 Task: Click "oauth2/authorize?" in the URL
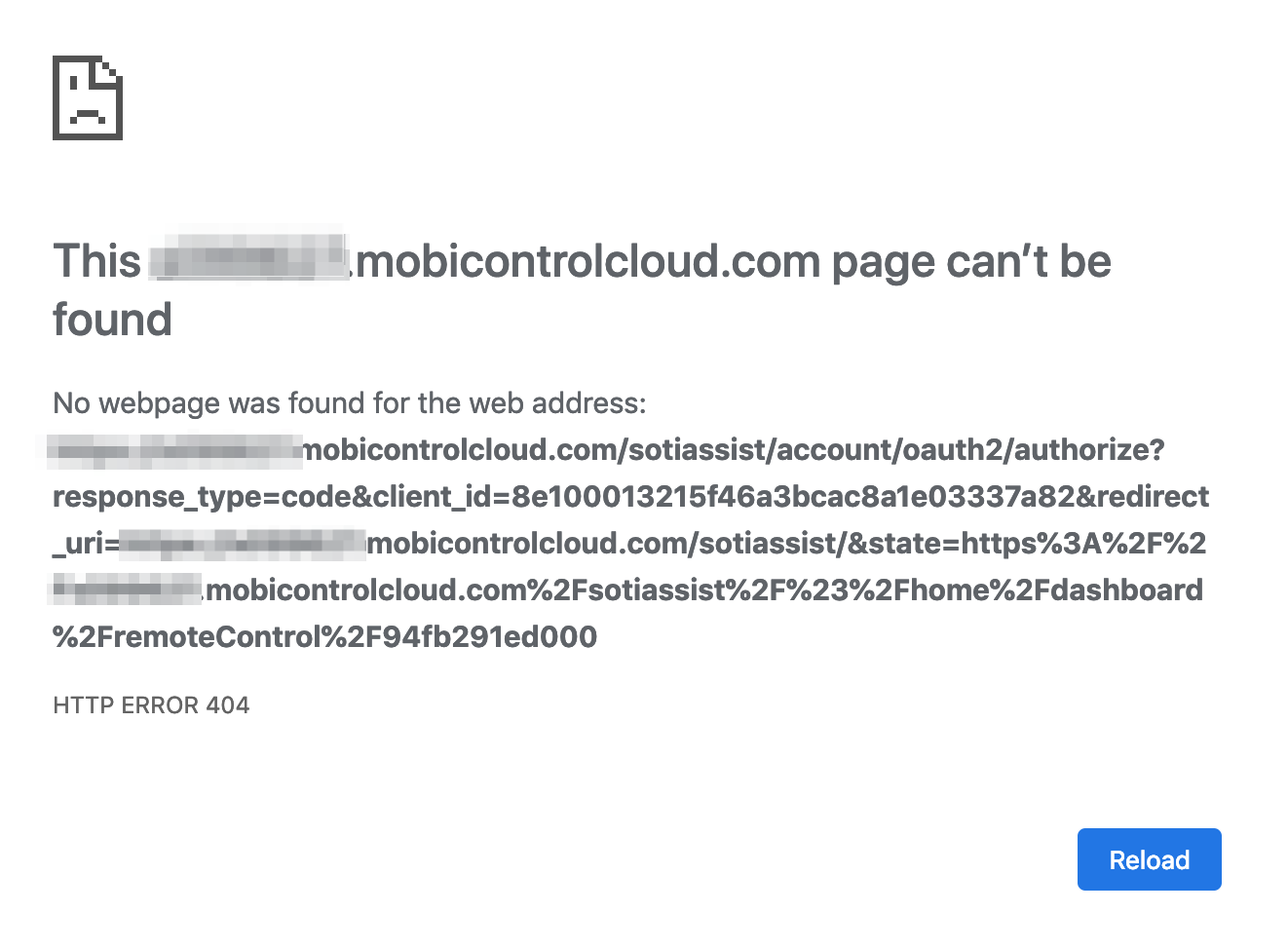click(1033, 449)
